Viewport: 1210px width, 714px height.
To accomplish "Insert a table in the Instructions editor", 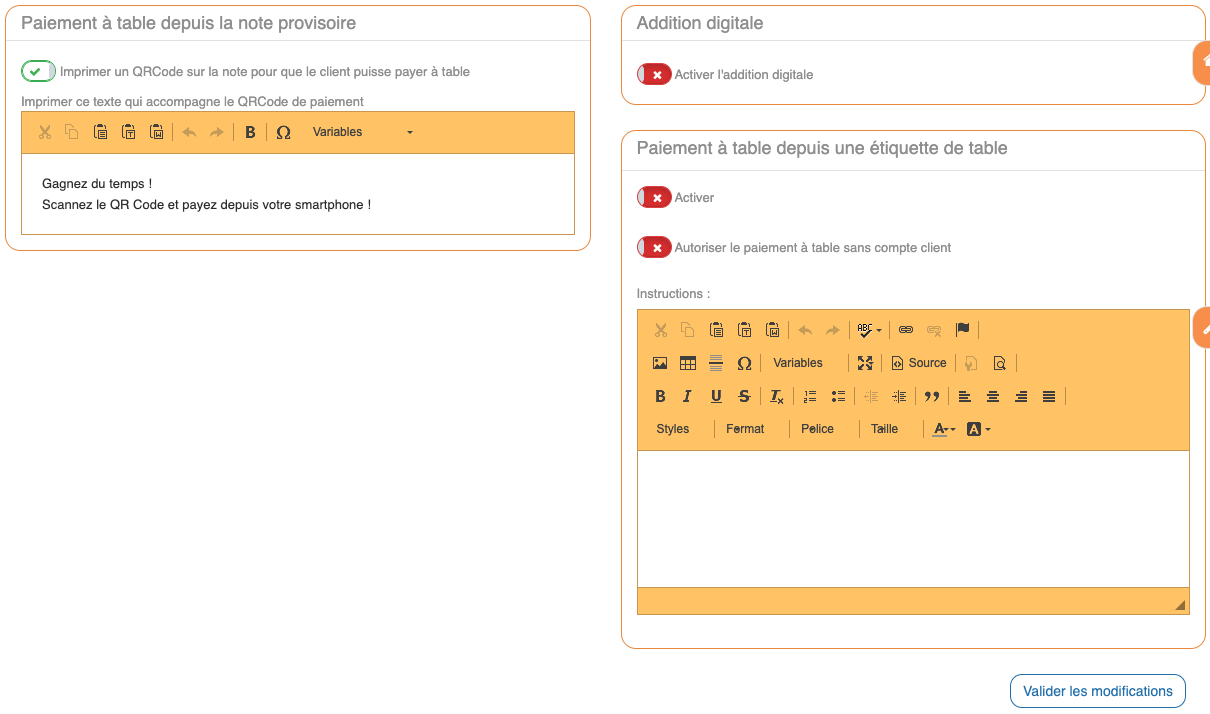I will [x=688, y=363].
